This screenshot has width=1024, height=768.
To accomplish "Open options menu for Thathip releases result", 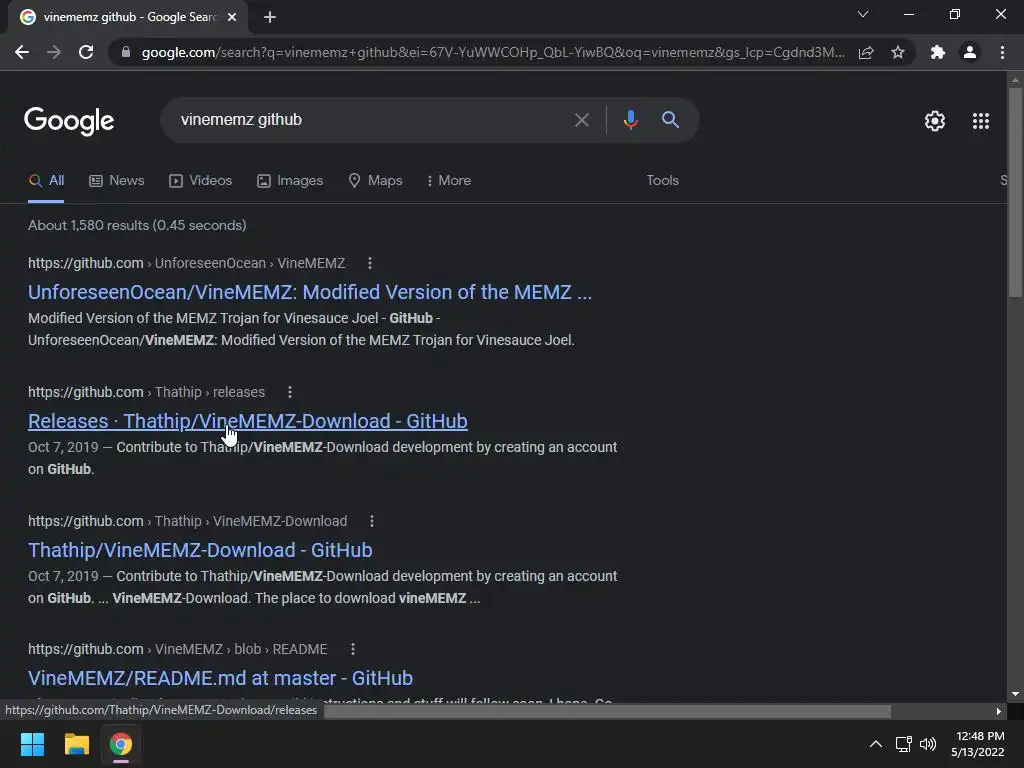I will click(x=290, y=392).
